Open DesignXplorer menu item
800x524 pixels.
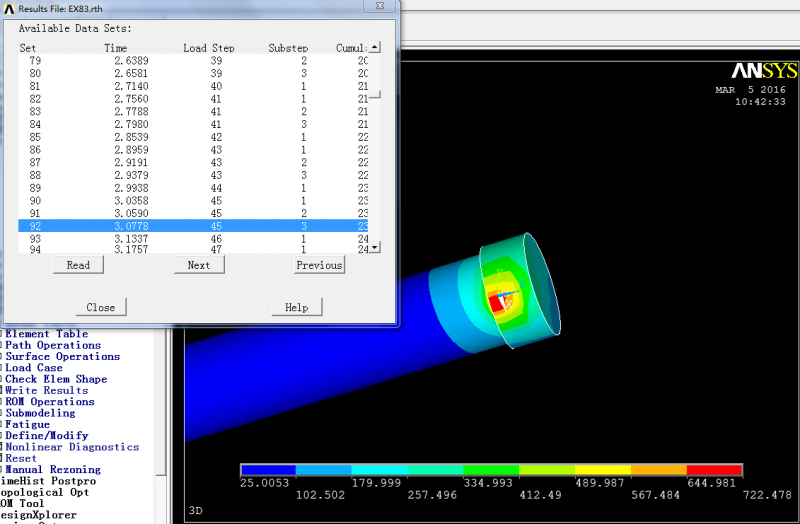[x=38, y=514]
